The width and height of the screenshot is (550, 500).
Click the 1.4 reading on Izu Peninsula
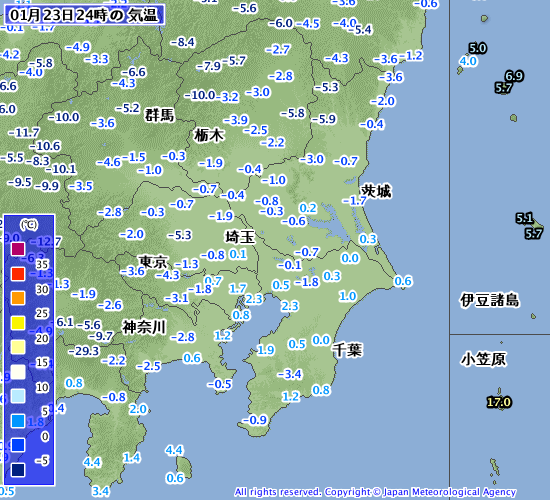click(x=132, y=458)
